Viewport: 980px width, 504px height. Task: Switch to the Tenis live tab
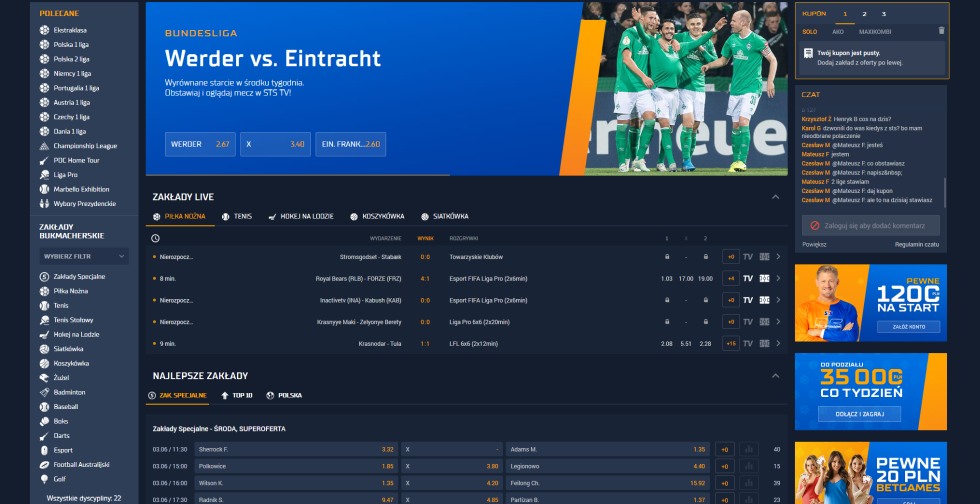point(237,216)
